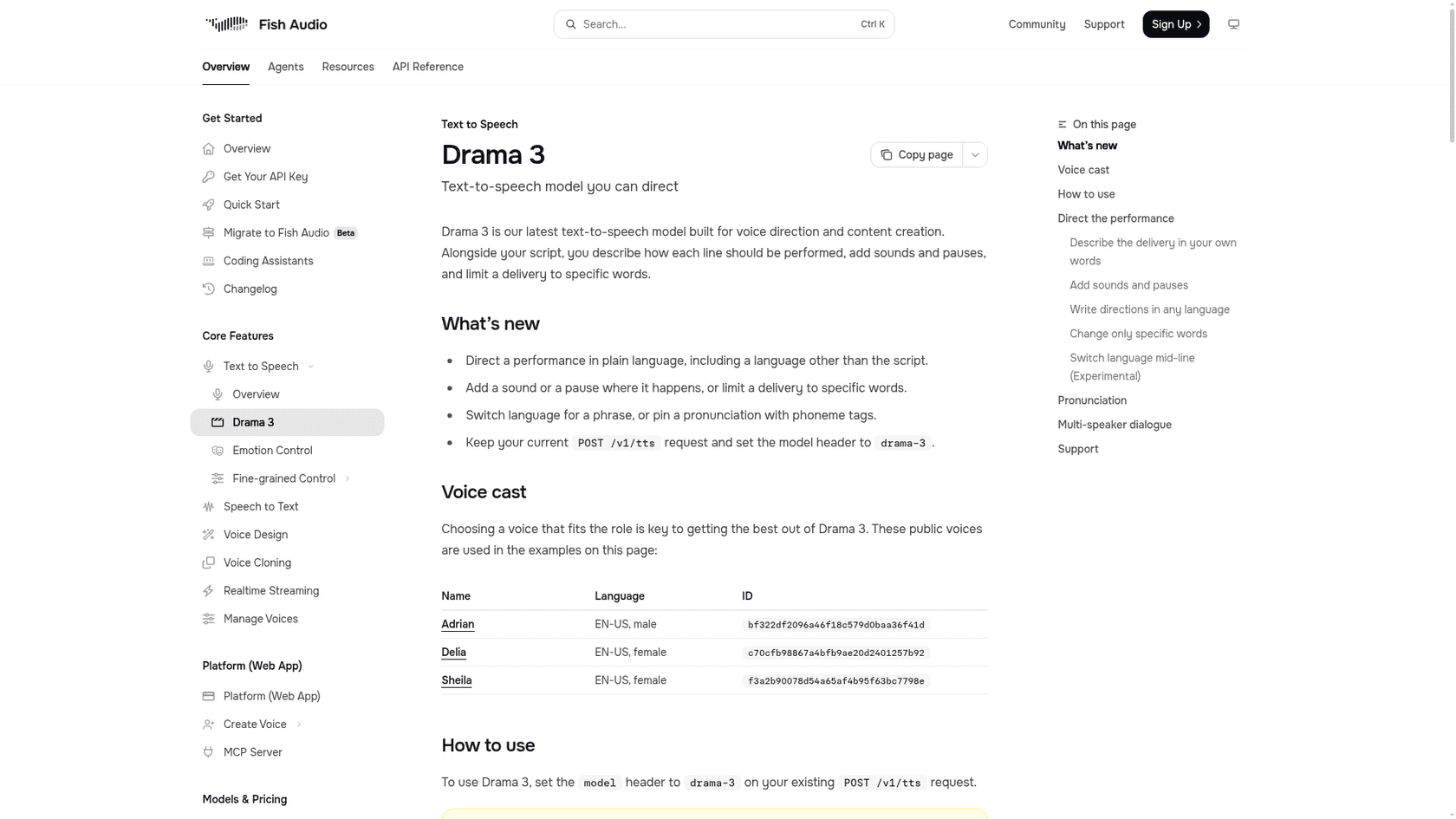Focus the Search input field
This screenshot has width=1456, height=819.
tap(724, 24)
